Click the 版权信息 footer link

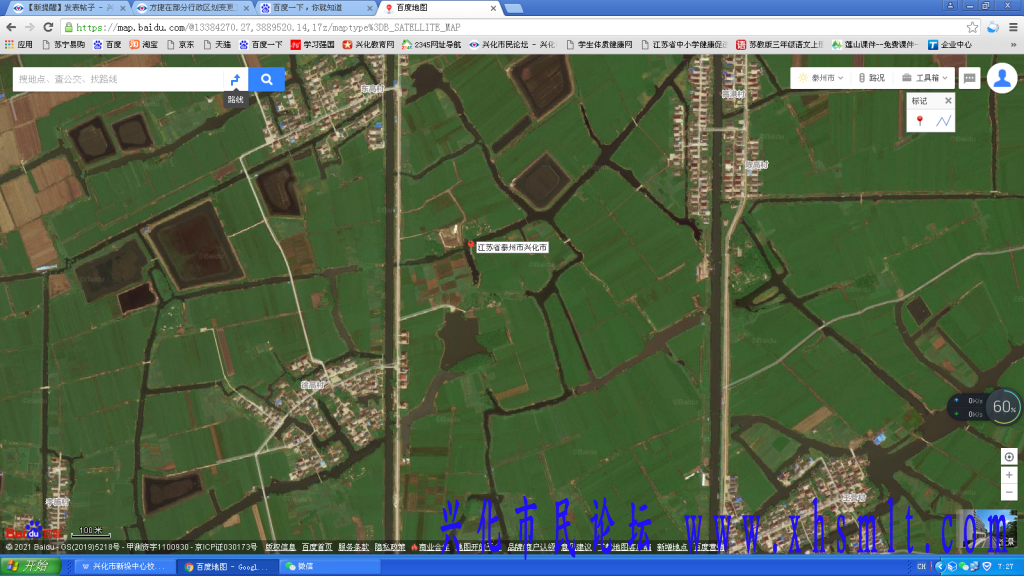(x=280, y=547)
